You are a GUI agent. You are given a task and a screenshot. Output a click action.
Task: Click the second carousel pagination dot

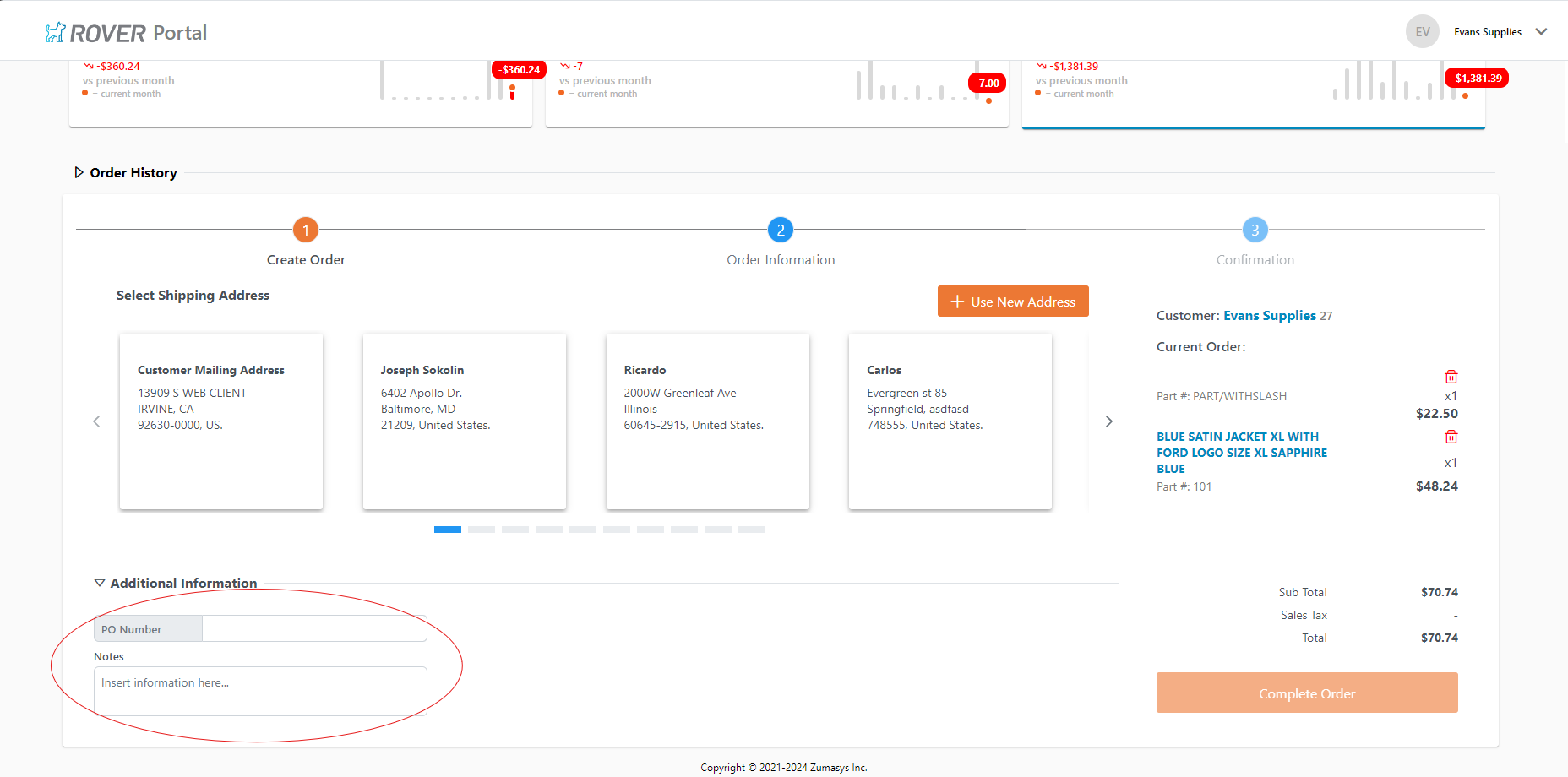pos(482,530)
